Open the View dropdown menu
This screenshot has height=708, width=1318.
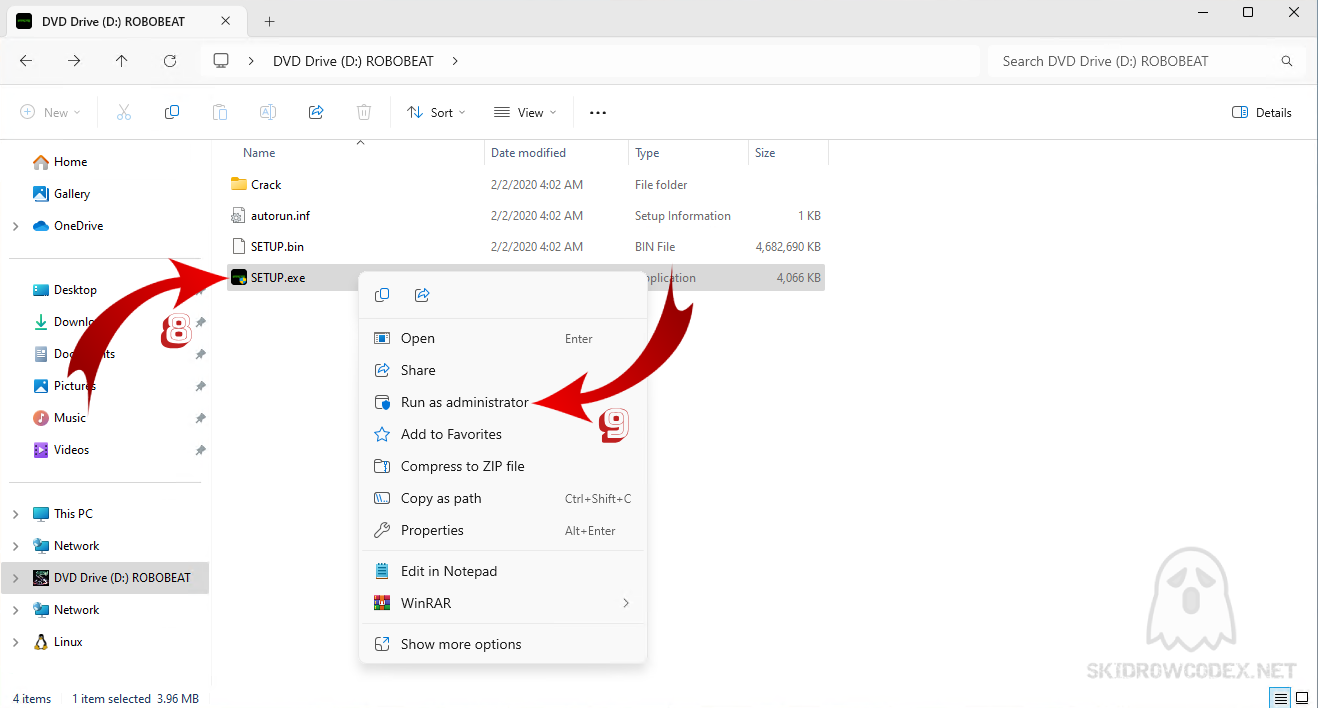[x=525, y=113]
